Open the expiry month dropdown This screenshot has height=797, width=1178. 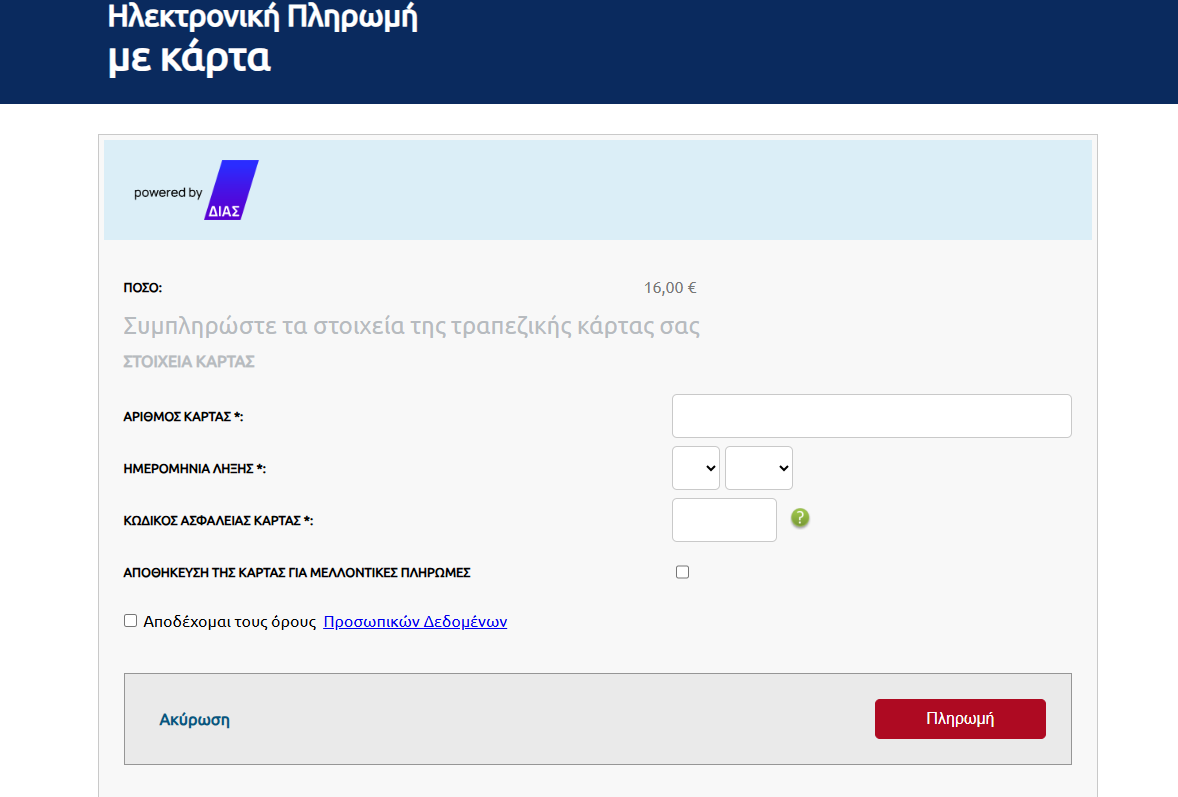coord(696,468)
